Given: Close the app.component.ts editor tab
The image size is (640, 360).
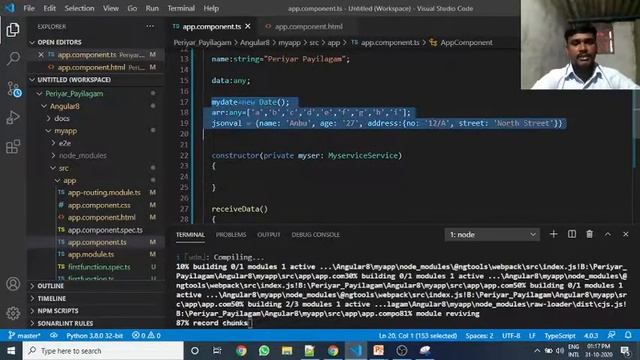Looking at the screenshot, I should coord(248,27).
